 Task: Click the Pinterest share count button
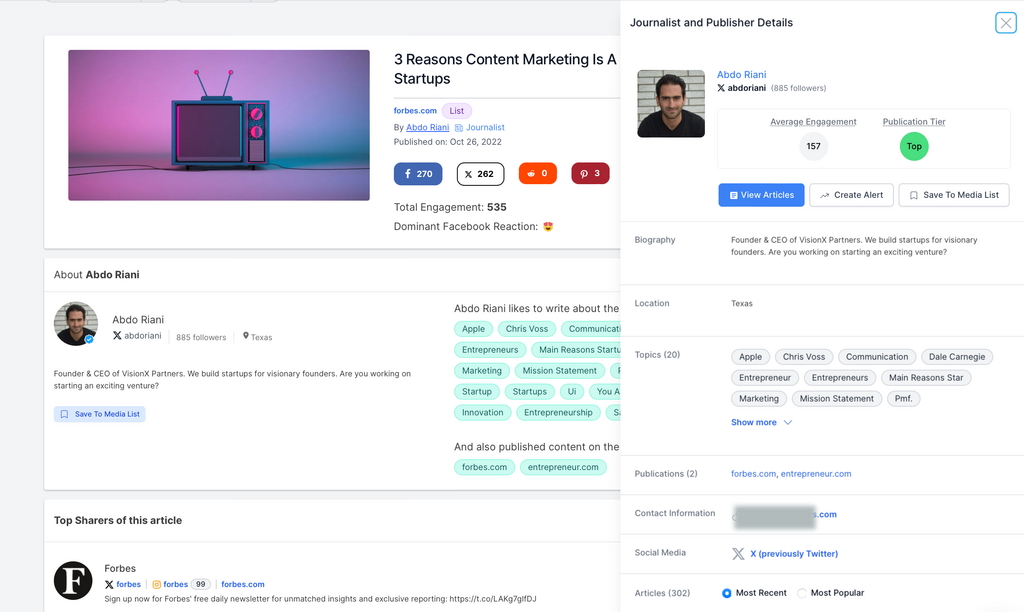coord(590,174)
